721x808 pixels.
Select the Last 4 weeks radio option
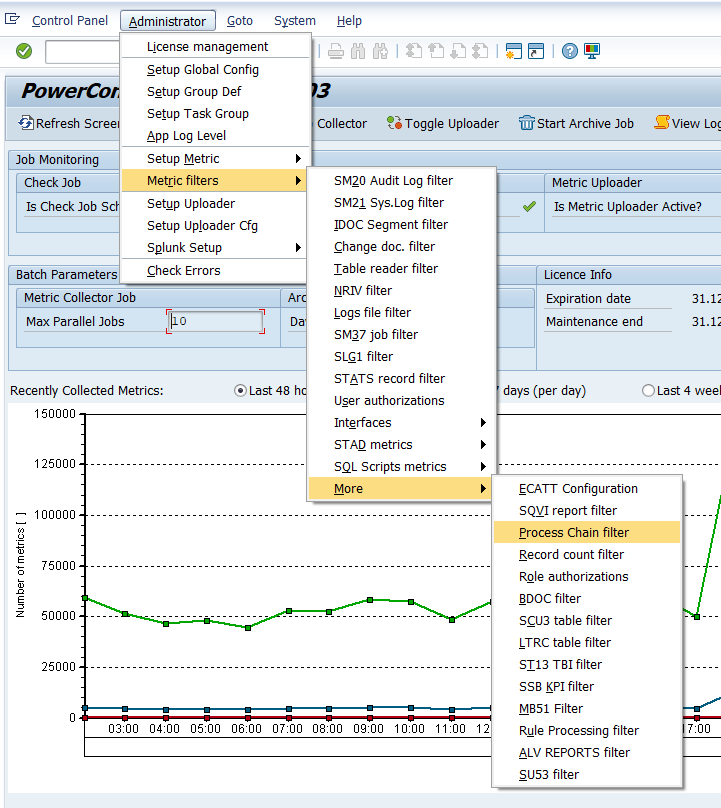click(x=649, y=391)
